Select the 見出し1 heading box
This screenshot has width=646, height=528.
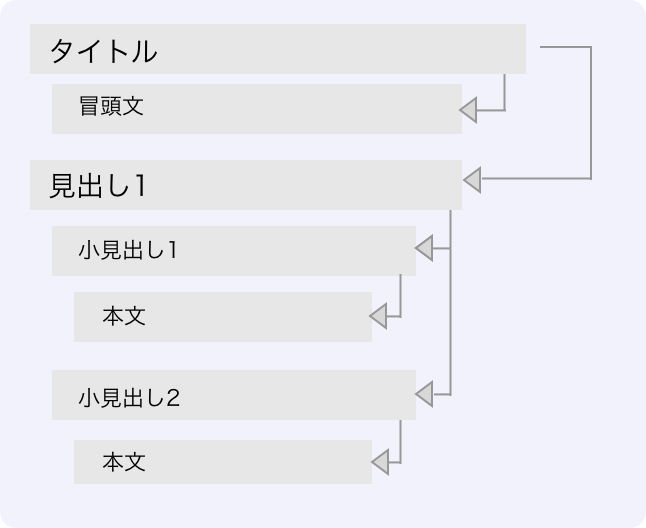tap(245, 185)
